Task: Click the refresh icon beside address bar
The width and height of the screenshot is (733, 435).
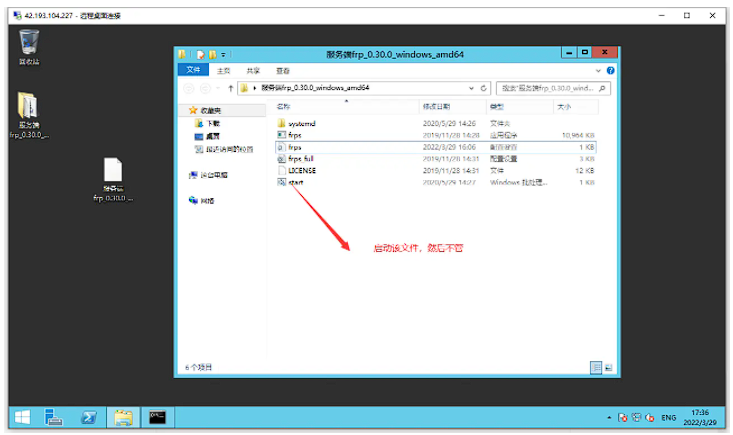Action: (x=484, y=88)
